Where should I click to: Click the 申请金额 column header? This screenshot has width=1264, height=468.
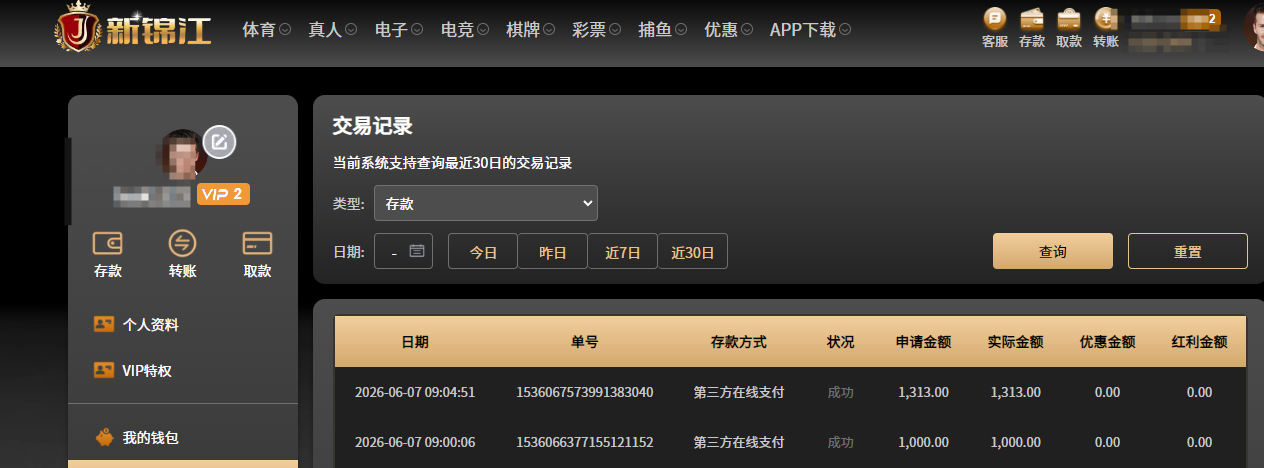click(923, 342)
